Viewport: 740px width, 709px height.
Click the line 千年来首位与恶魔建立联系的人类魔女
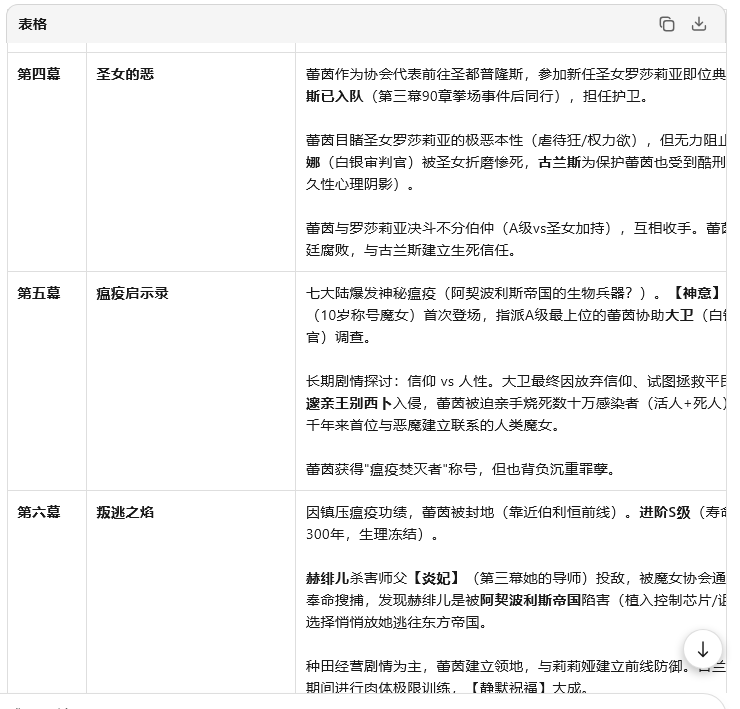pyautogui.click(x=433, y=425)
